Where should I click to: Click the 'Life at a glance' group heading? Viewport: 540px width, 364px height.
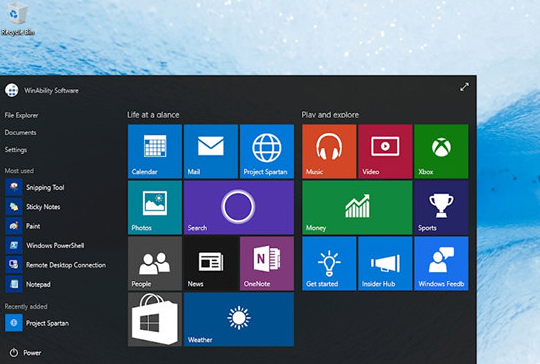coord(153,115)
